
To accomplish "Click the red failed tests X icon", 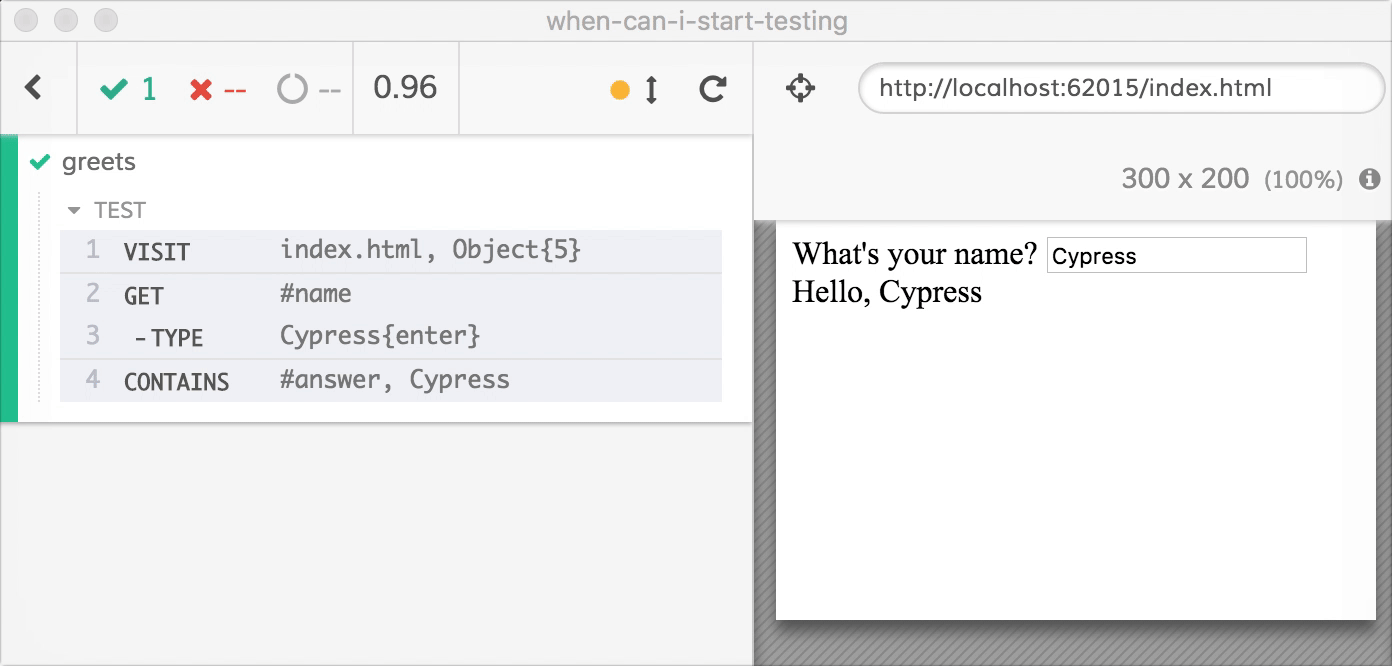I will pos(201,90).
